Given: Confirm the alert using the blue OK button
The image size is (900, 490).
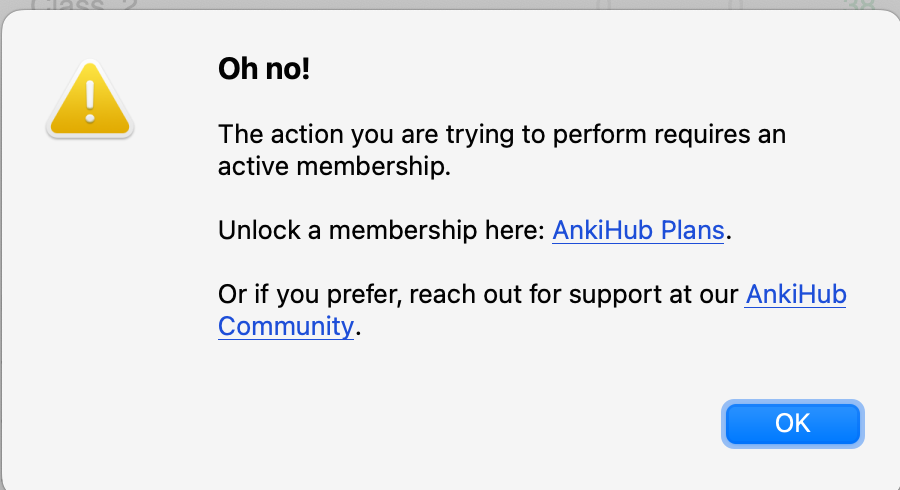Looking at the screenshot, I should pyautogui.click(x=793, y=423).
